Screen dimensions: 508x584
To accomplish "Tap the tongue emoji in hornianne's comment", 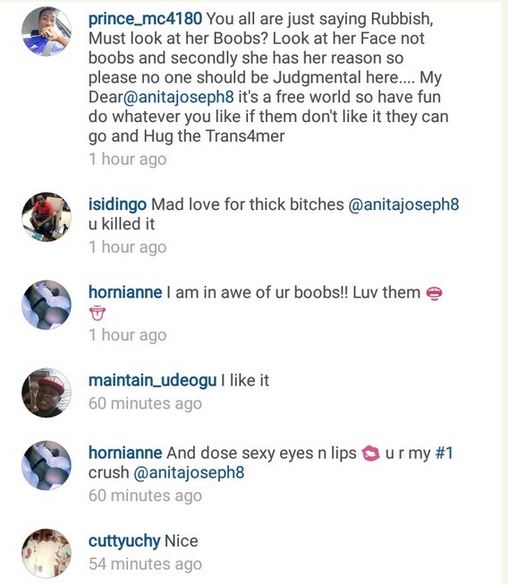I will click(97, 313).
